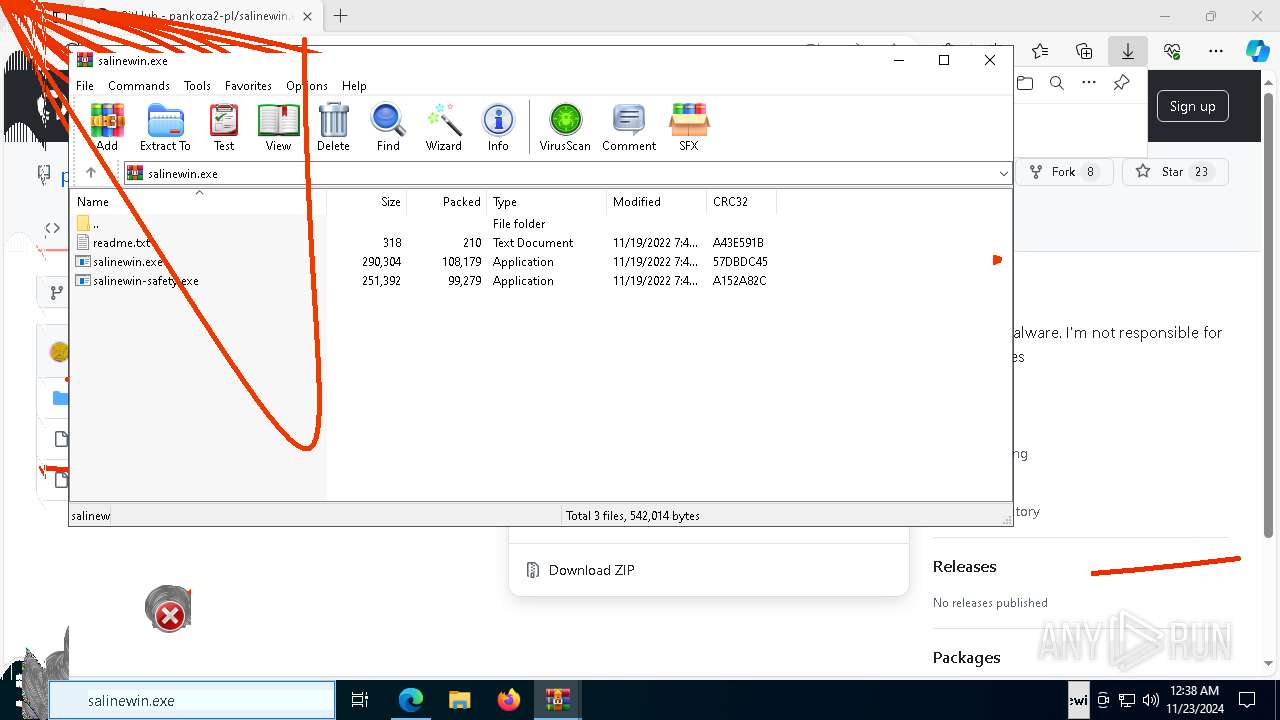Launch Microsoft Edge from the taskbar

pyautogui.click(x=410, y=701)
